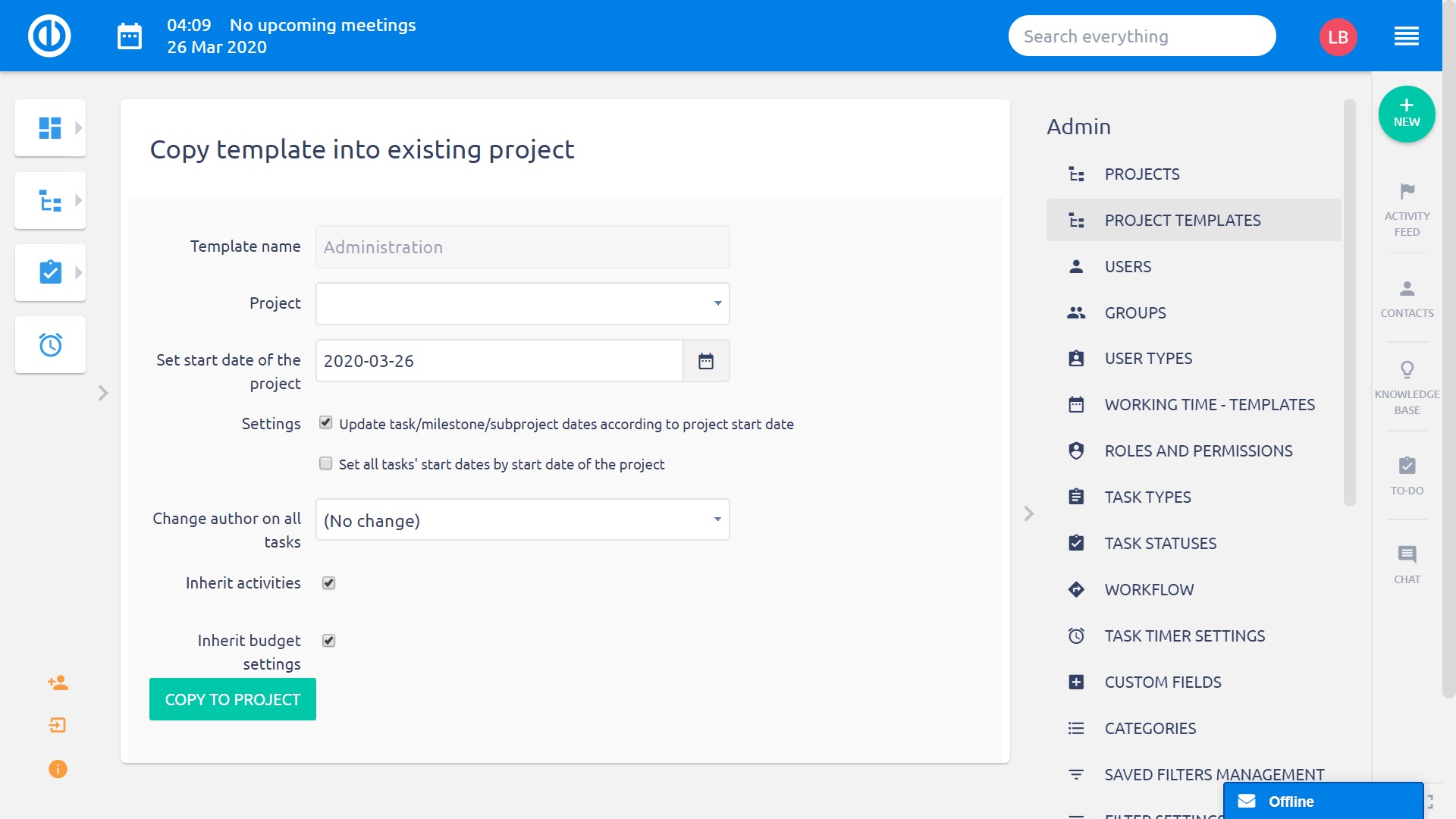Open the Project dropdown
This screenshot has height=819, width=1456.
point(522,303)
